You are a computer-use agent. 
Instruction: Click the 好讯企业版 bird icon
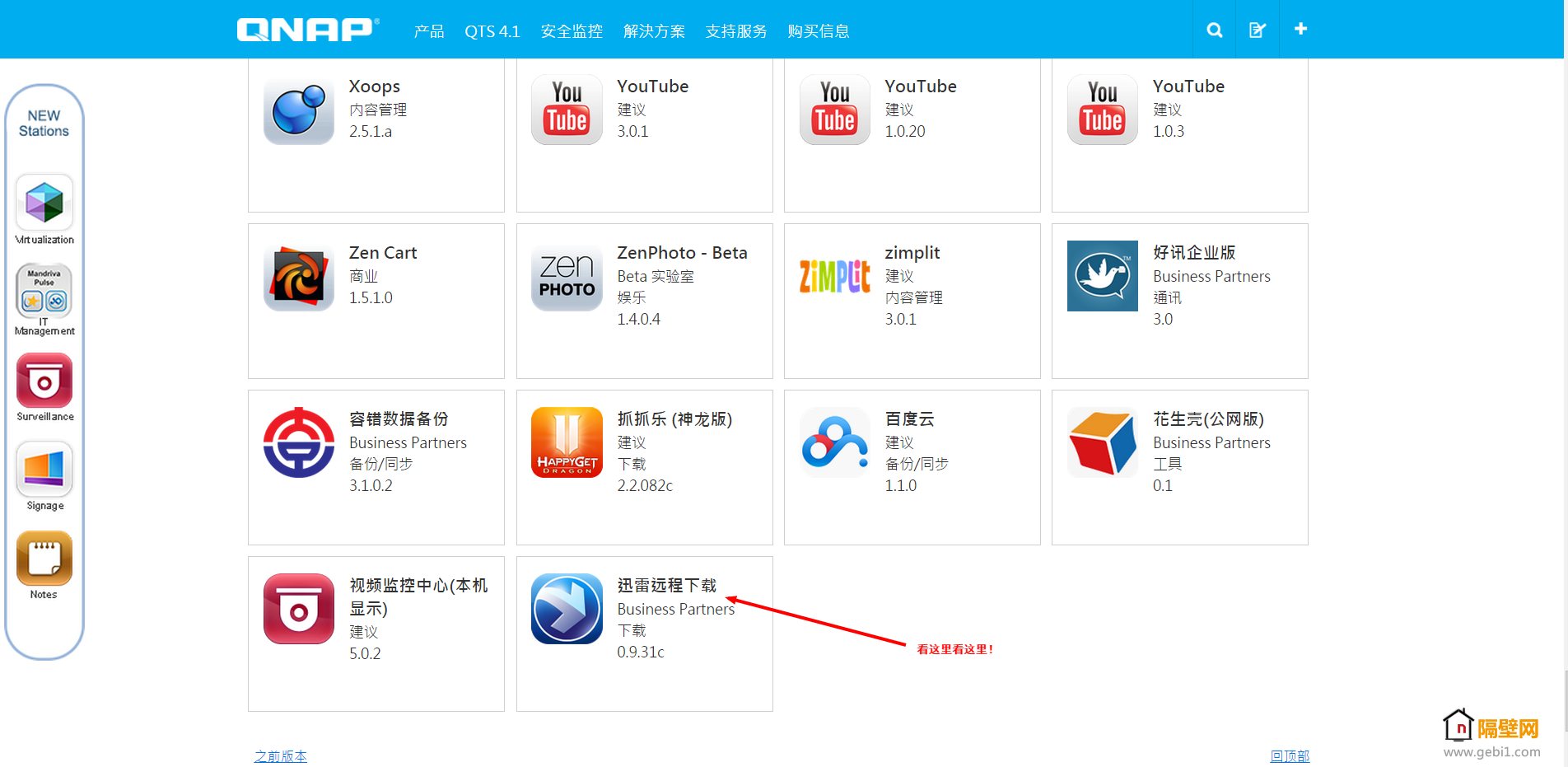pyautogui.click(x=1103, y=276)
